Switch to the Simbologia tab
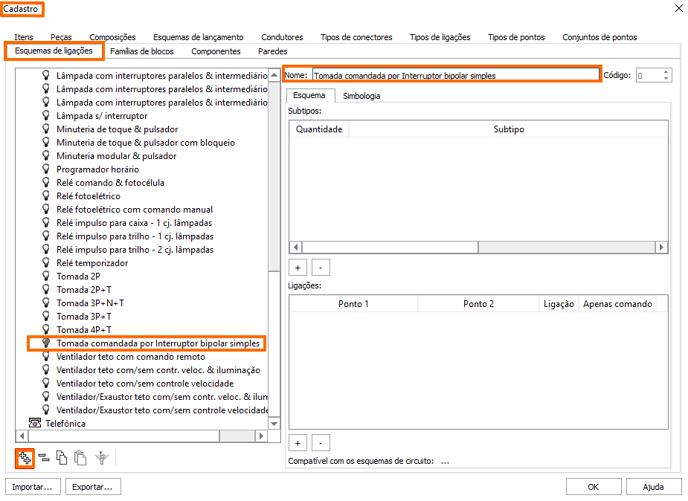 click(x=361, y=96)
